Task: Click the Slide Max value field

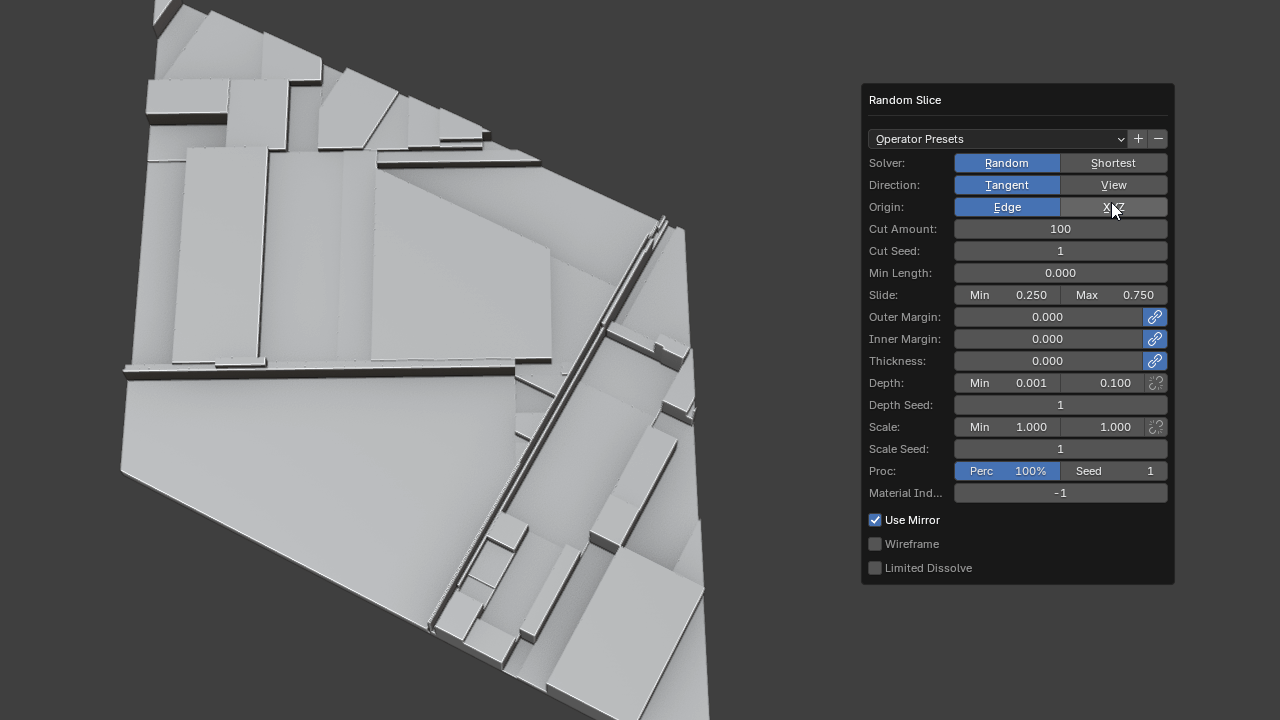Action: pyautogui.click(x=1113, y=295)
